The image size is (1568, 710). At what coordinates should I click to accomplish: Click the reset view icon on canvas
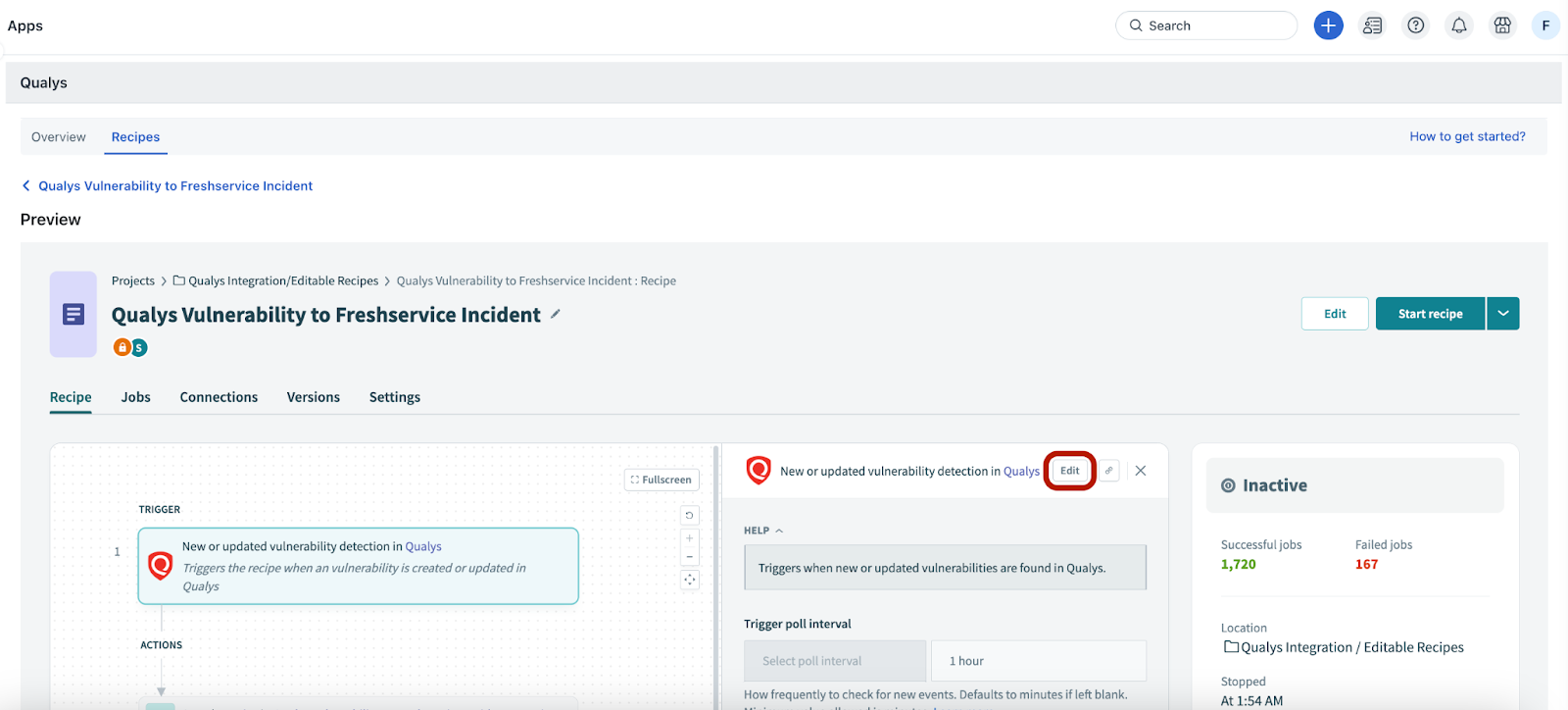[x=690, y=516]
